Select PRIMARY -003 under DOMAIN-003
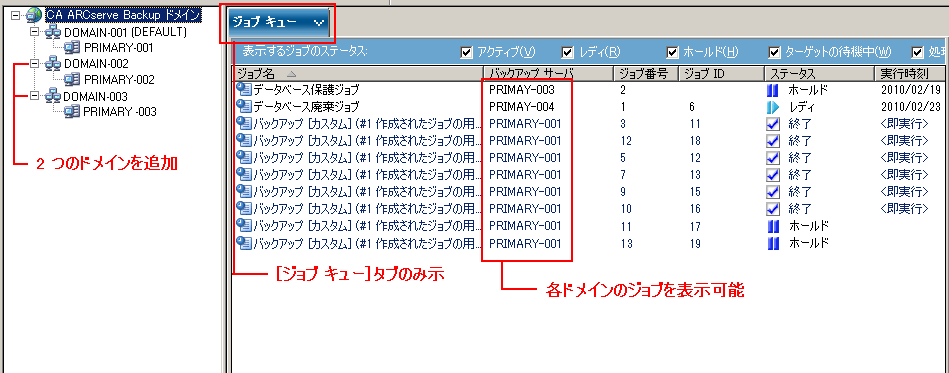Image resolution: width=949 pixels, height=373 pixels. point(120,111)
